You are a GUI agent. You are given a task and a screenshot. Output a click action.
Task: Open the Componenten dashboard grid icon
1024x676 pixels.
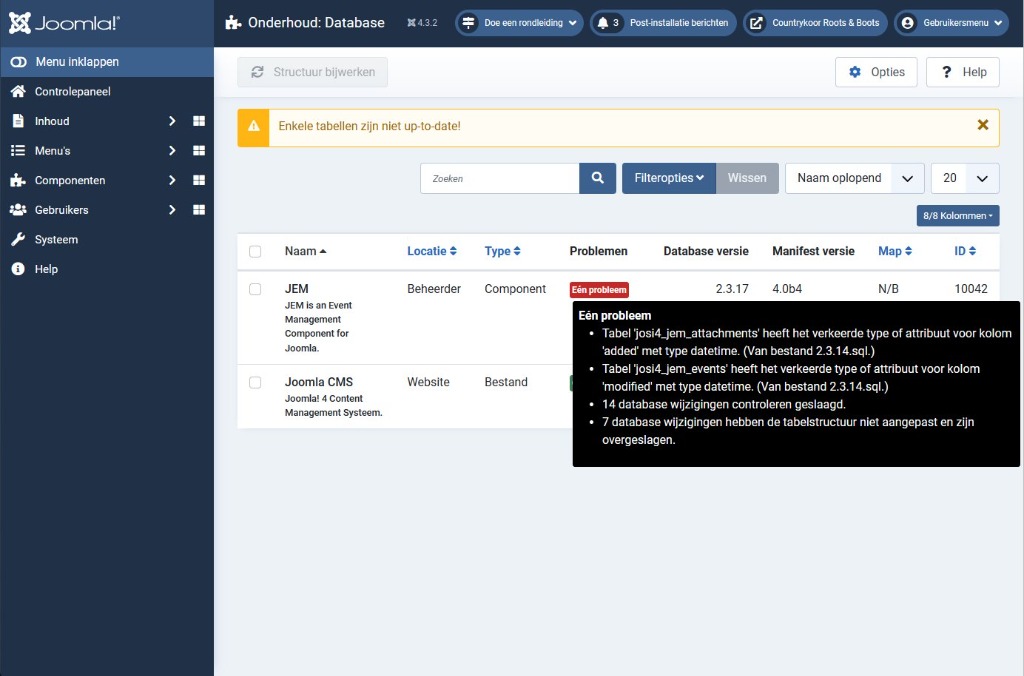pos(199,180)
